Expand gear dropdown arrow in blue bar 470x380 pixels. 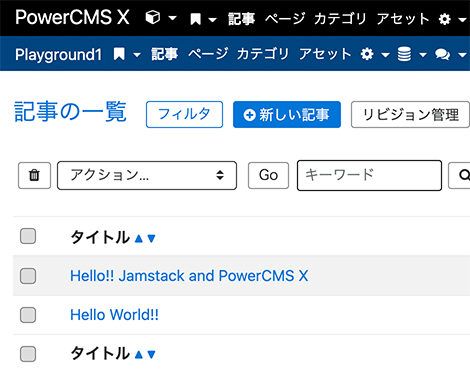click(385, 55)
